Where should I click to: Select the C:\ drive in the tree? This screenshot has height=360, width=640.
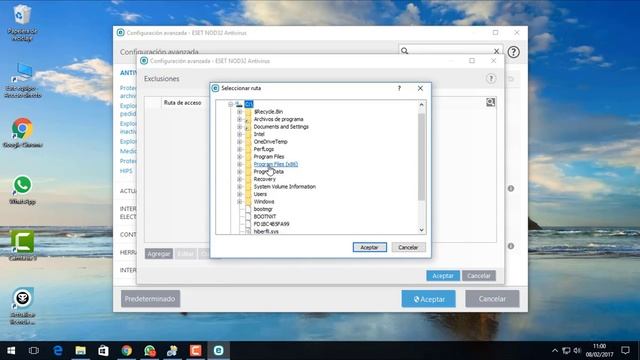249,104
